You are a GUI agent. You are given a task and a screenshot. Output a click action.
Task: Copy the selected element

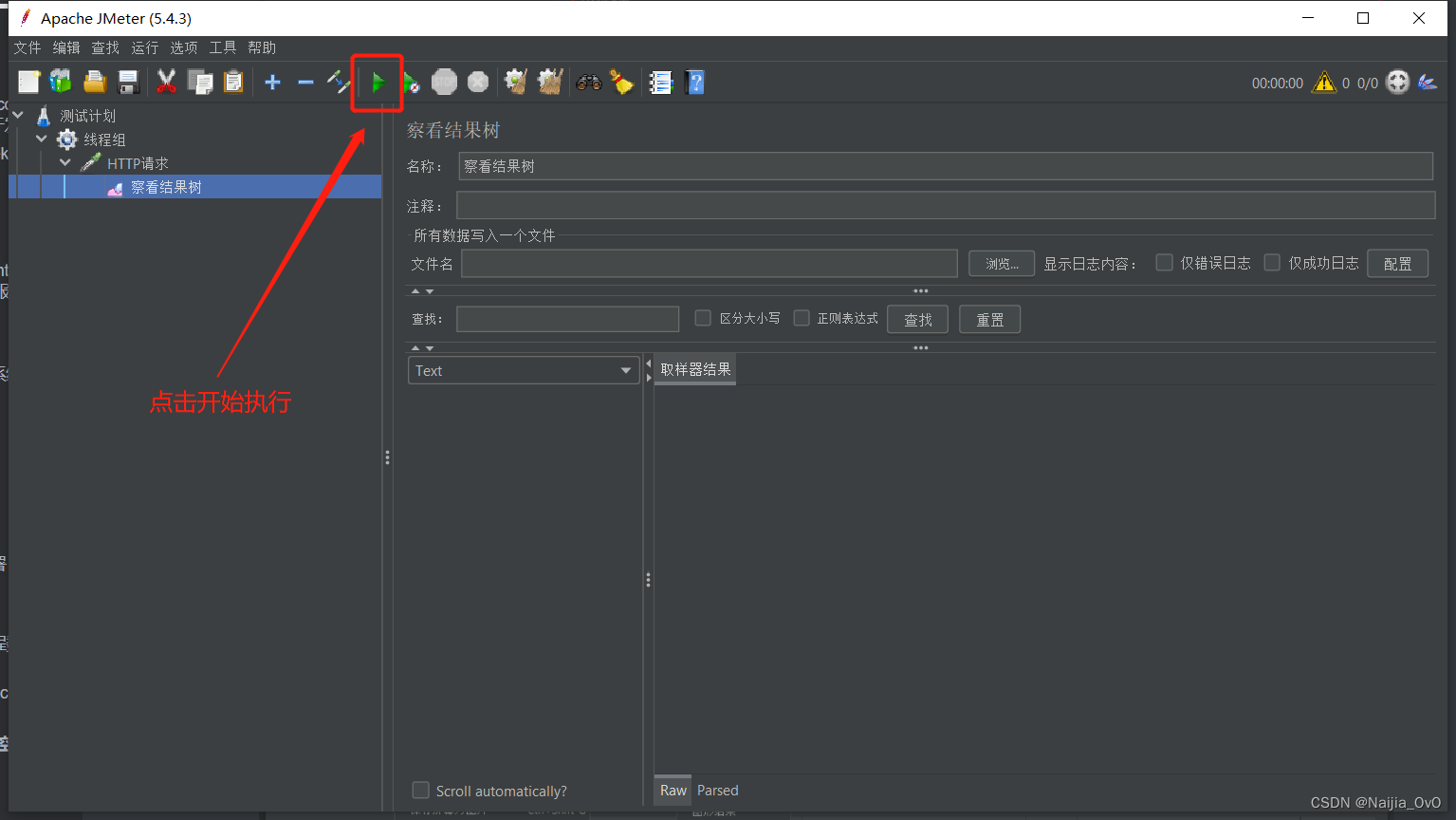[x=200, y=83]
